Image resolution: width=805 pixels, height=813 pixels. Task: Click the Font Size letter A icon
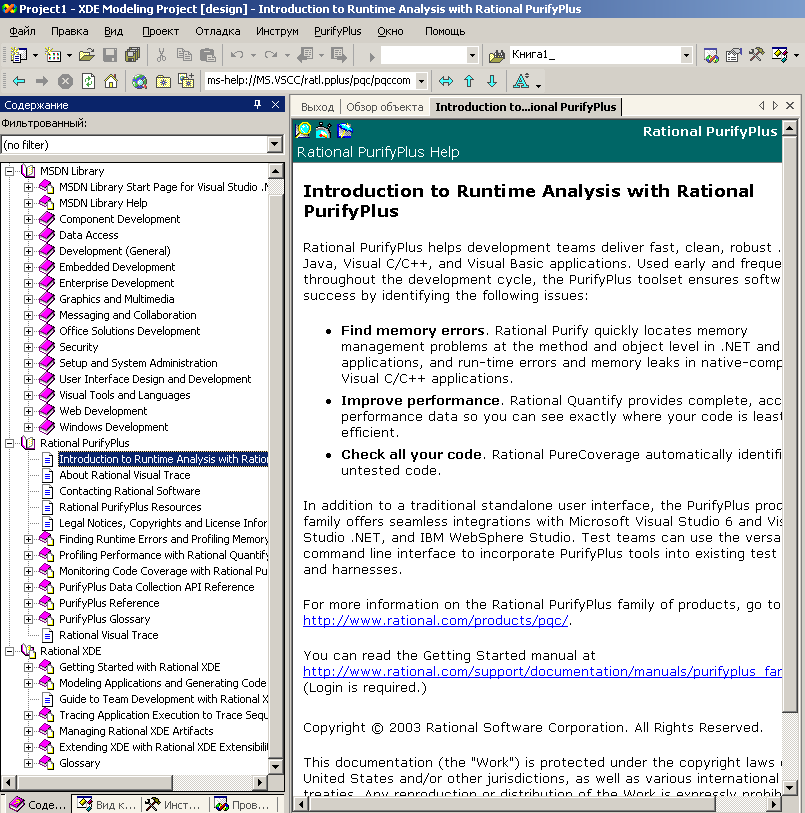[x=521, y=81]
